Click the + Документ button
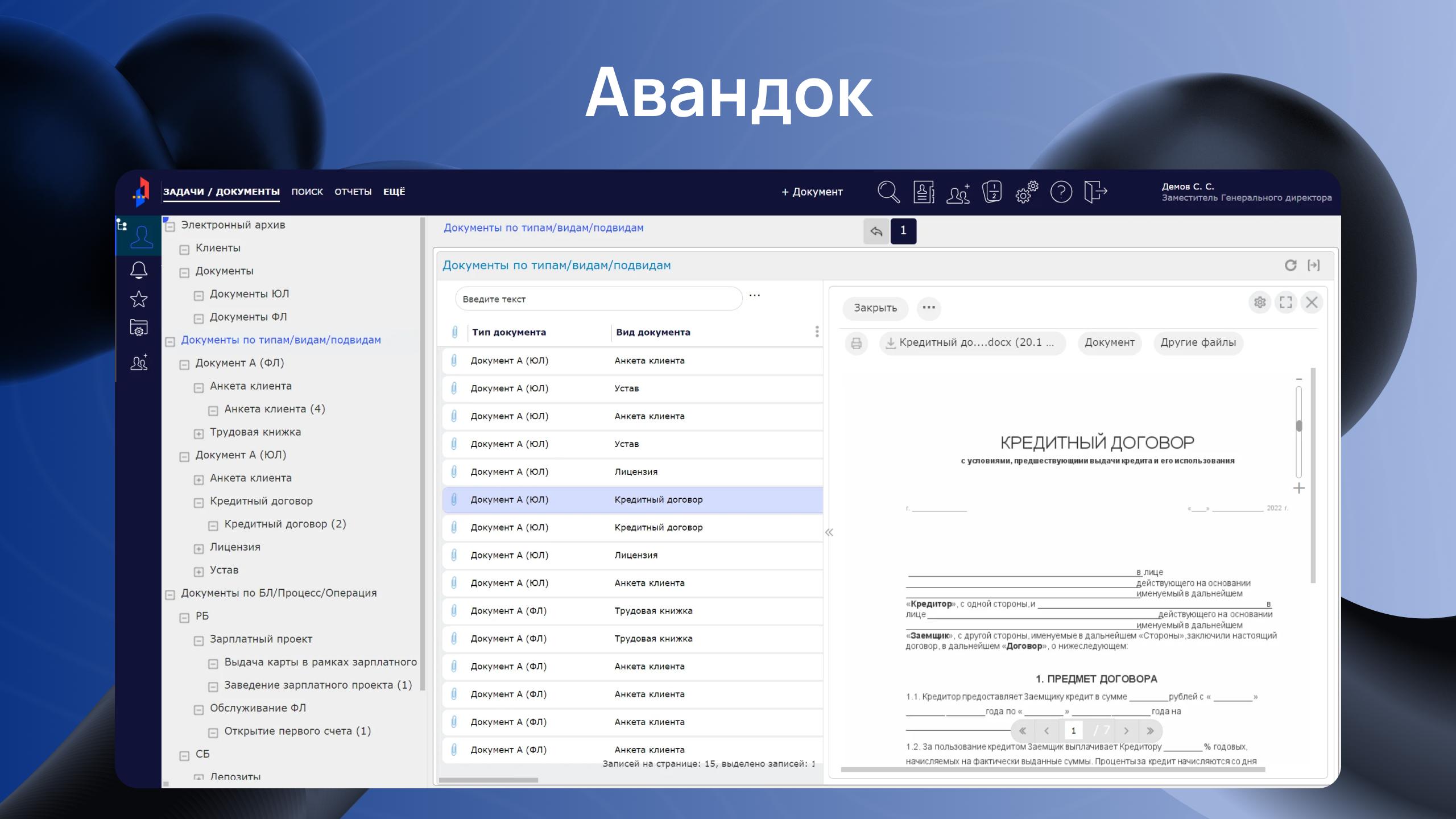This screenshot has width=1456, height=819. 812,192
